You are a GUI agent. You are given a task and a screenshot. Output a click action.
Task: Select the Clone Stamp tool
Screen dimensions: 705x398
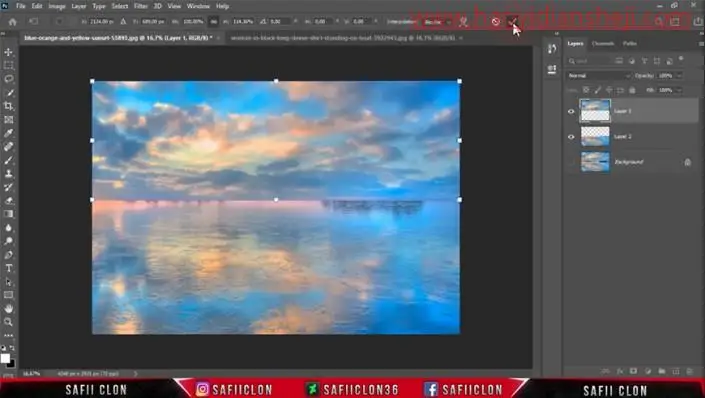9,174
